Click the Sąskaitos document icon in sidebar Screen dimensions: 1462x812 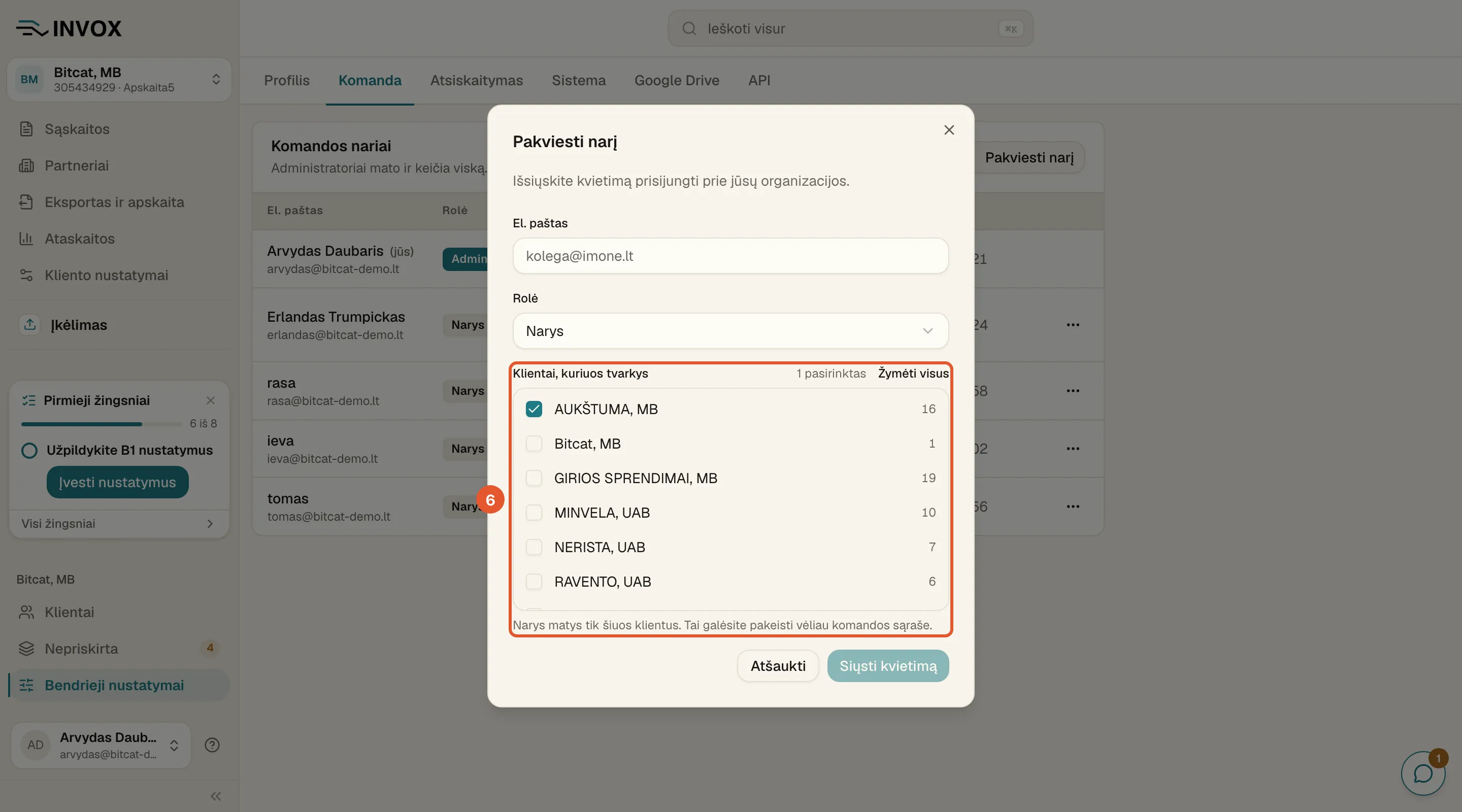coord(26,129)
